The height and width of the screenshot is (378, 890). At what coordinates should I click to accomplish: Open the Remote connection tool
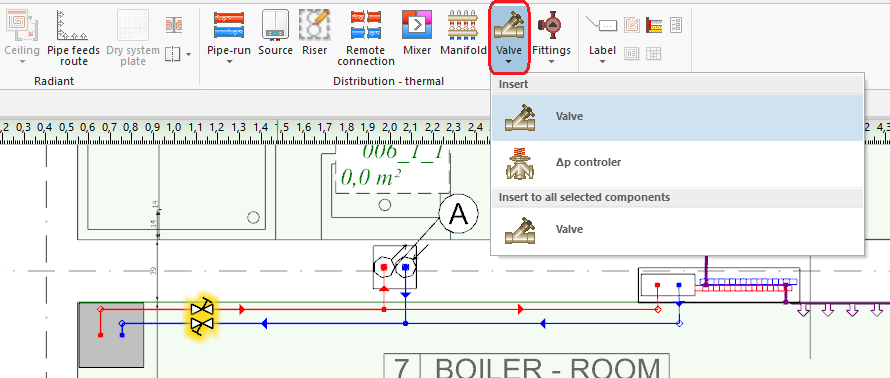(x=366, y=25)
